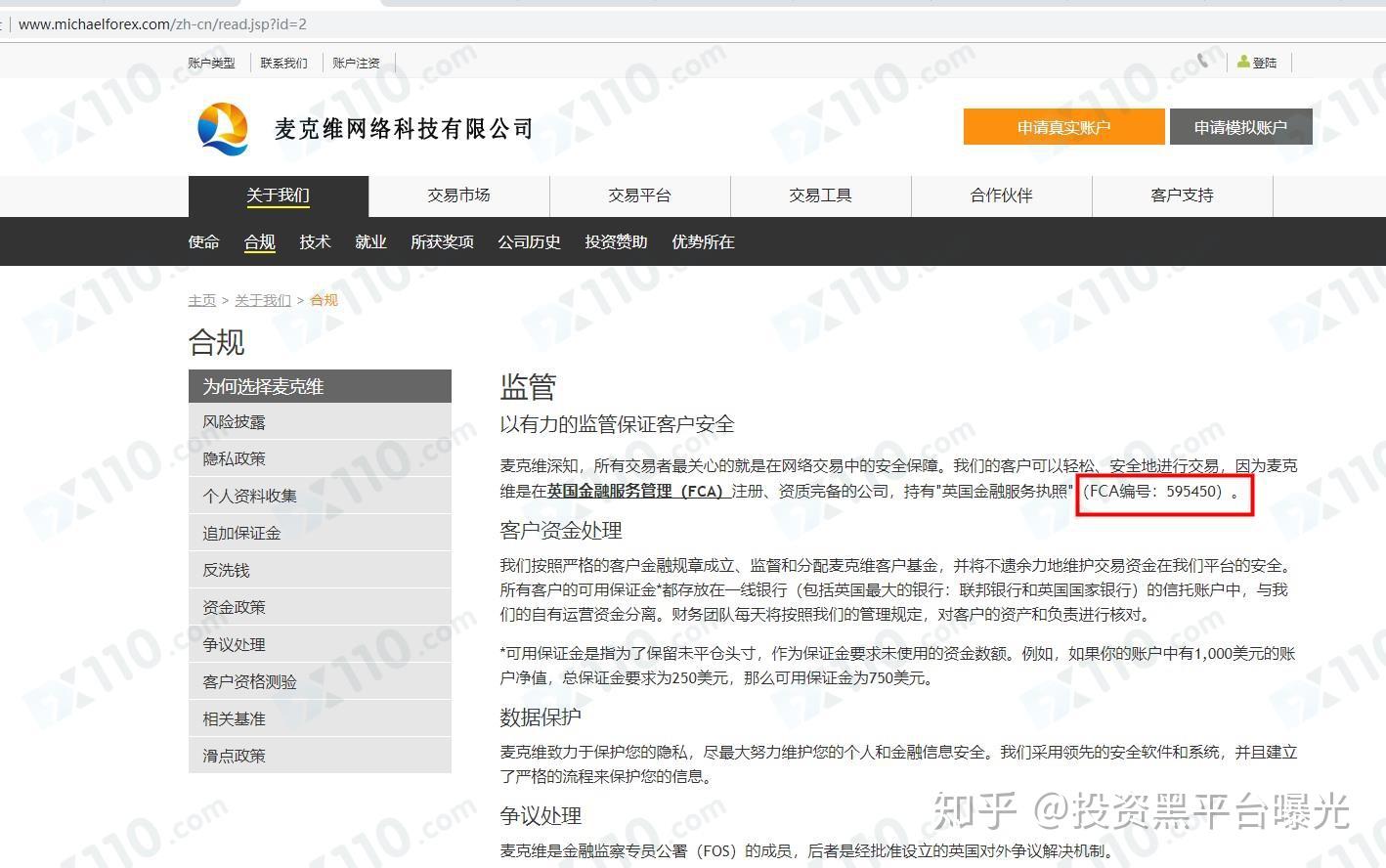This screenshot has height=868, width=1386.
Task: Open 优势所在 submenu item
Action: (703, 241)
